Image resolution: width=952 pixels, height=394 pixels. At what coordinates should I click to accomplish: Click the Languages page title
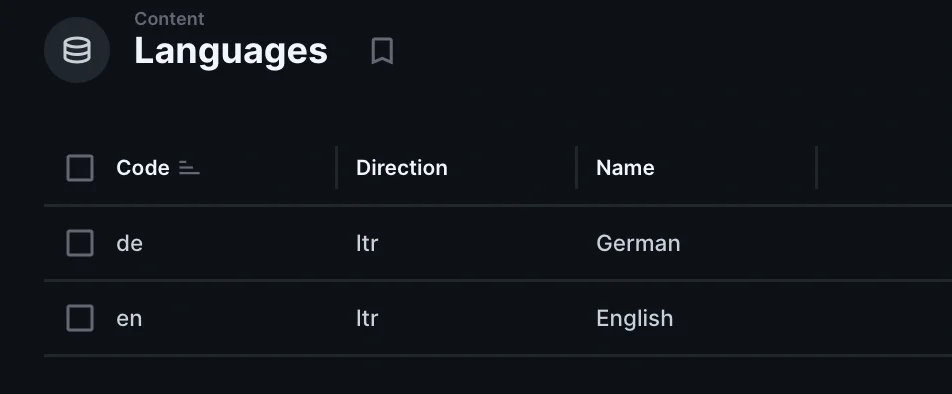pyautogui.click(x=231, y=50)
